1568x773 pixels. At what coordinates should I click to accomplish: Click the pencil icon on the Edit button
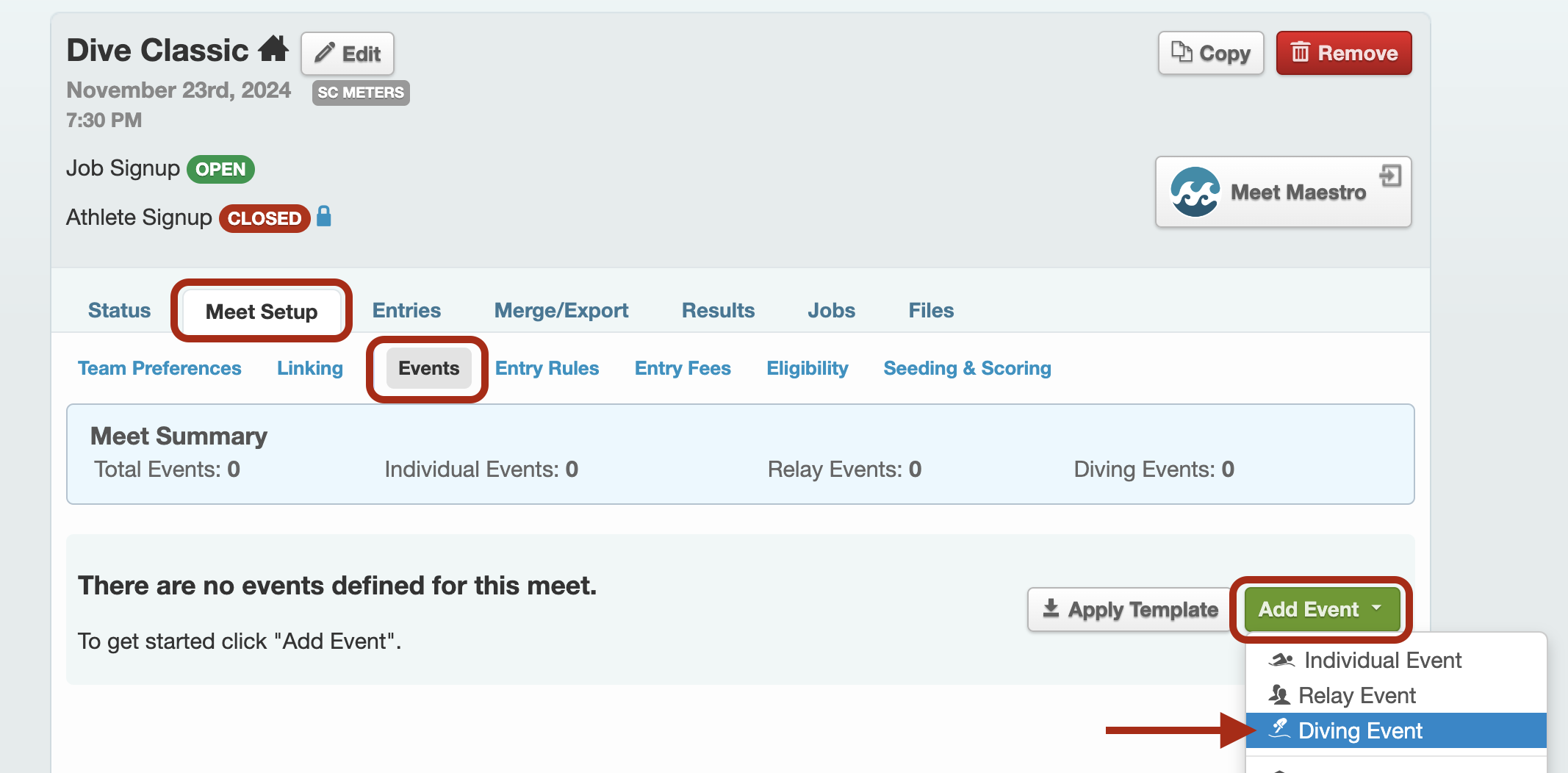click(x=326, y=52)
